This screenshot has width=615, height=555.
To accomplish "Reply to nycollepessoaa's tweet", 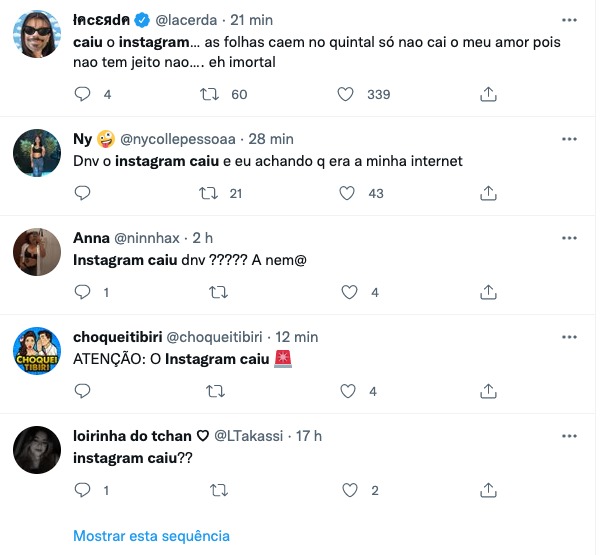I will [84, 193].
